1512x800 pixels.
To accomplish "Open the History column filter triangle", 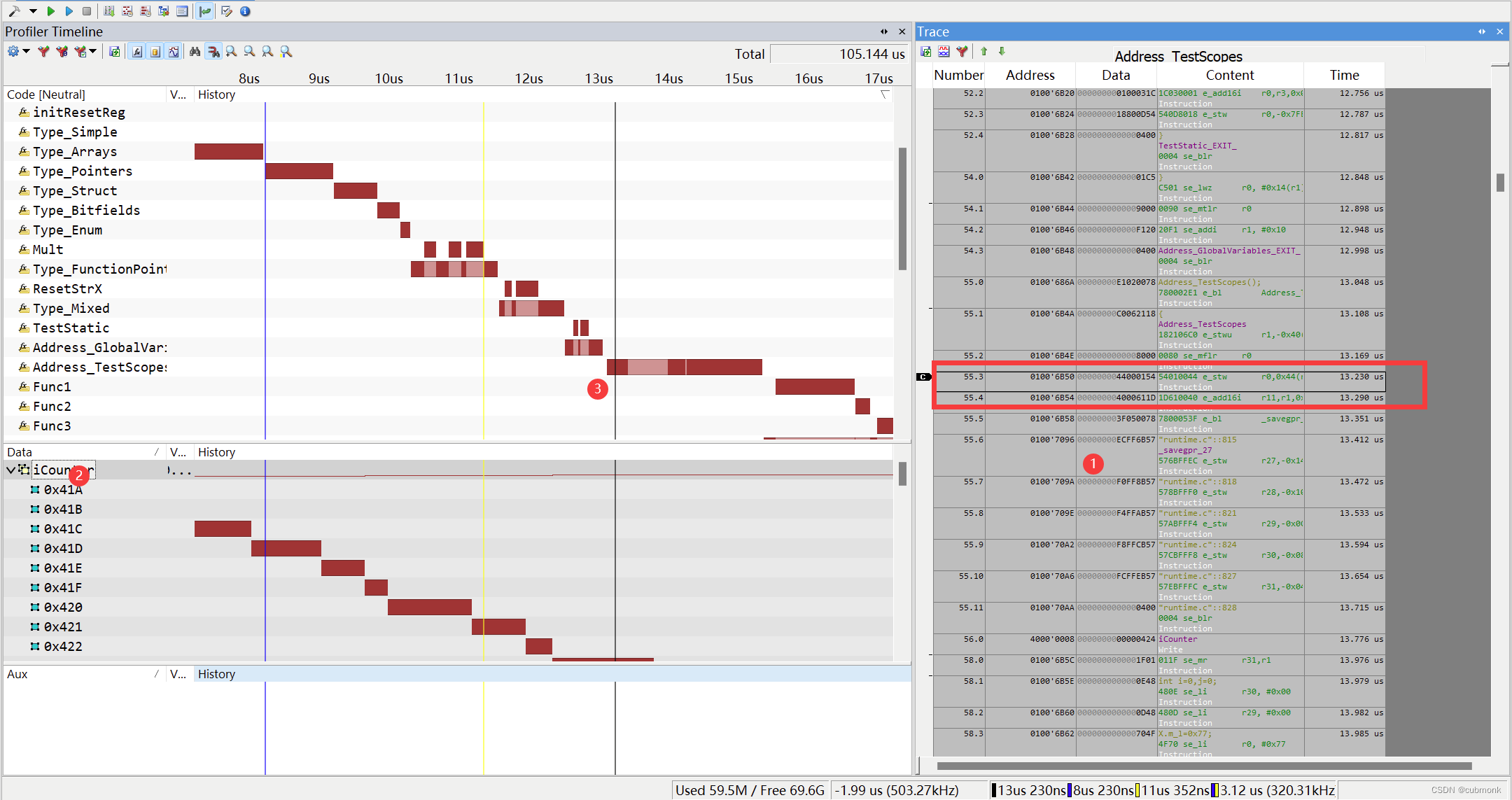I will click(885, 94).
